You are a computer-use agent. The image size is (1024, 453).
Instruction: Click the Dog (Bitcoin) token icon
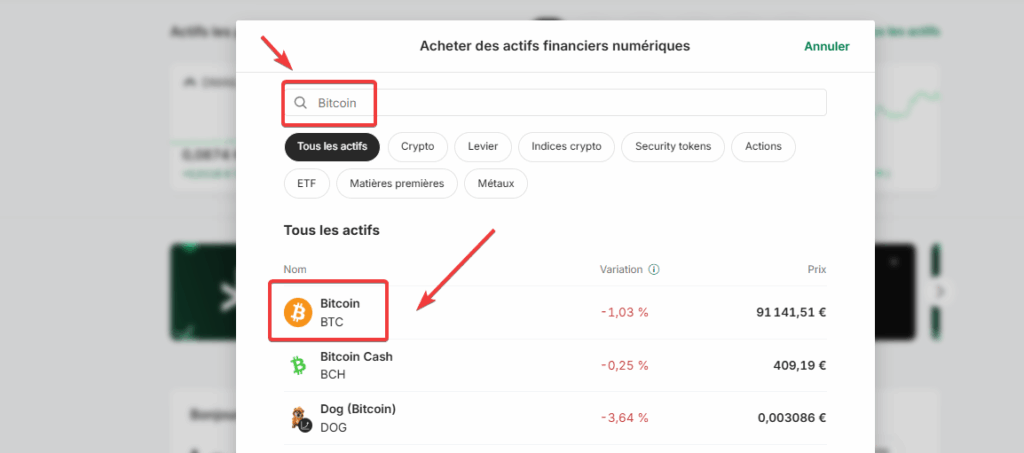pyautogui.click(x=298, y=418)
